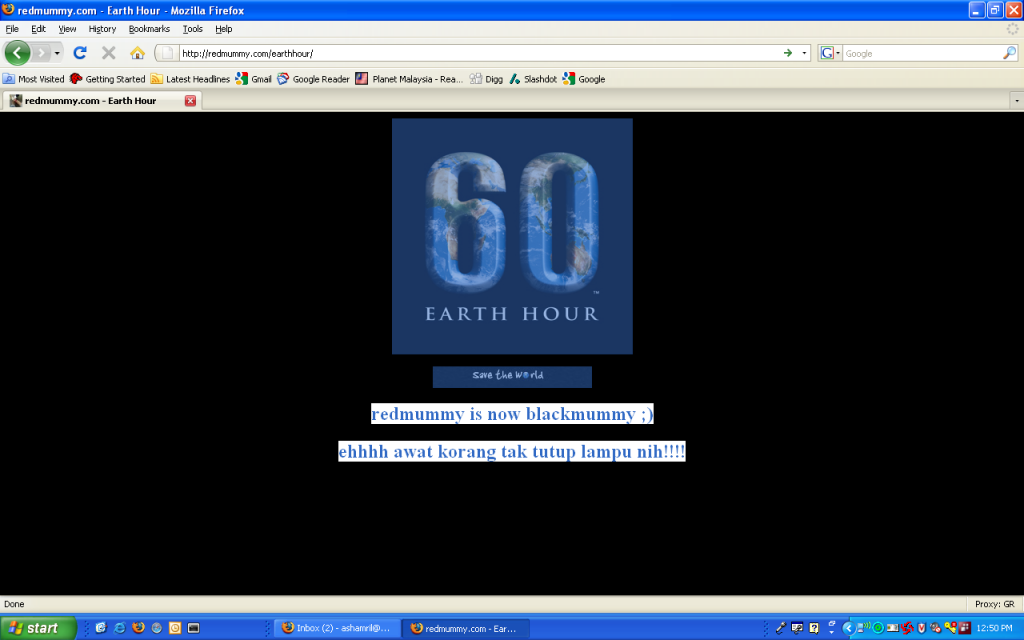
Task: Open the File menu
Action: tap(12, 29)
